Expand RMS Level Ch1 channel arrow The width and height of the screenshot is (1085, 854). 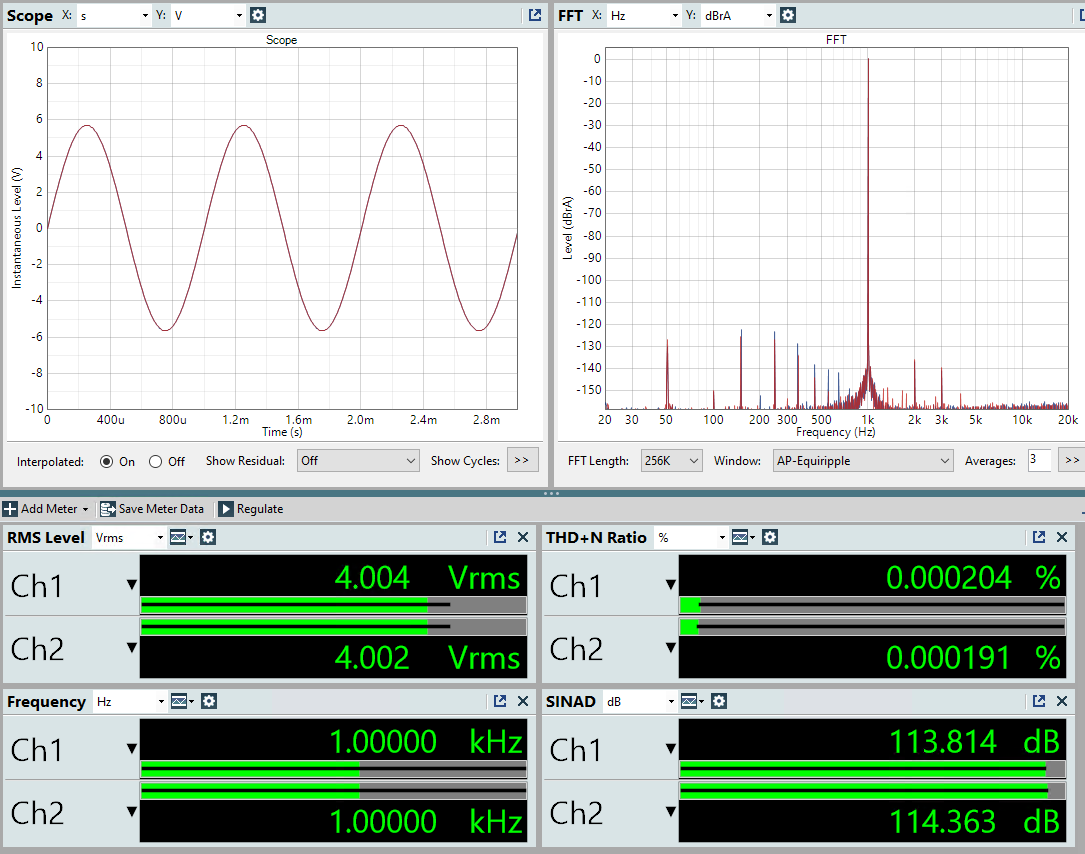[x=131, y=585]
